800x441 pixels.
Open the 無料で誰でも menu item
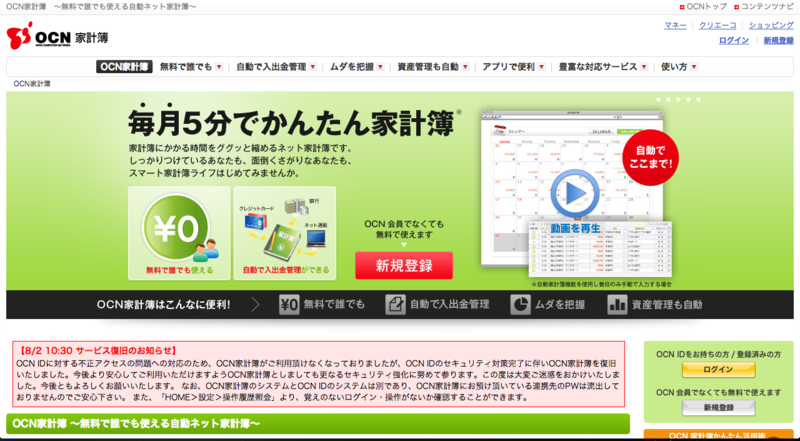click(x=186, y=67)
